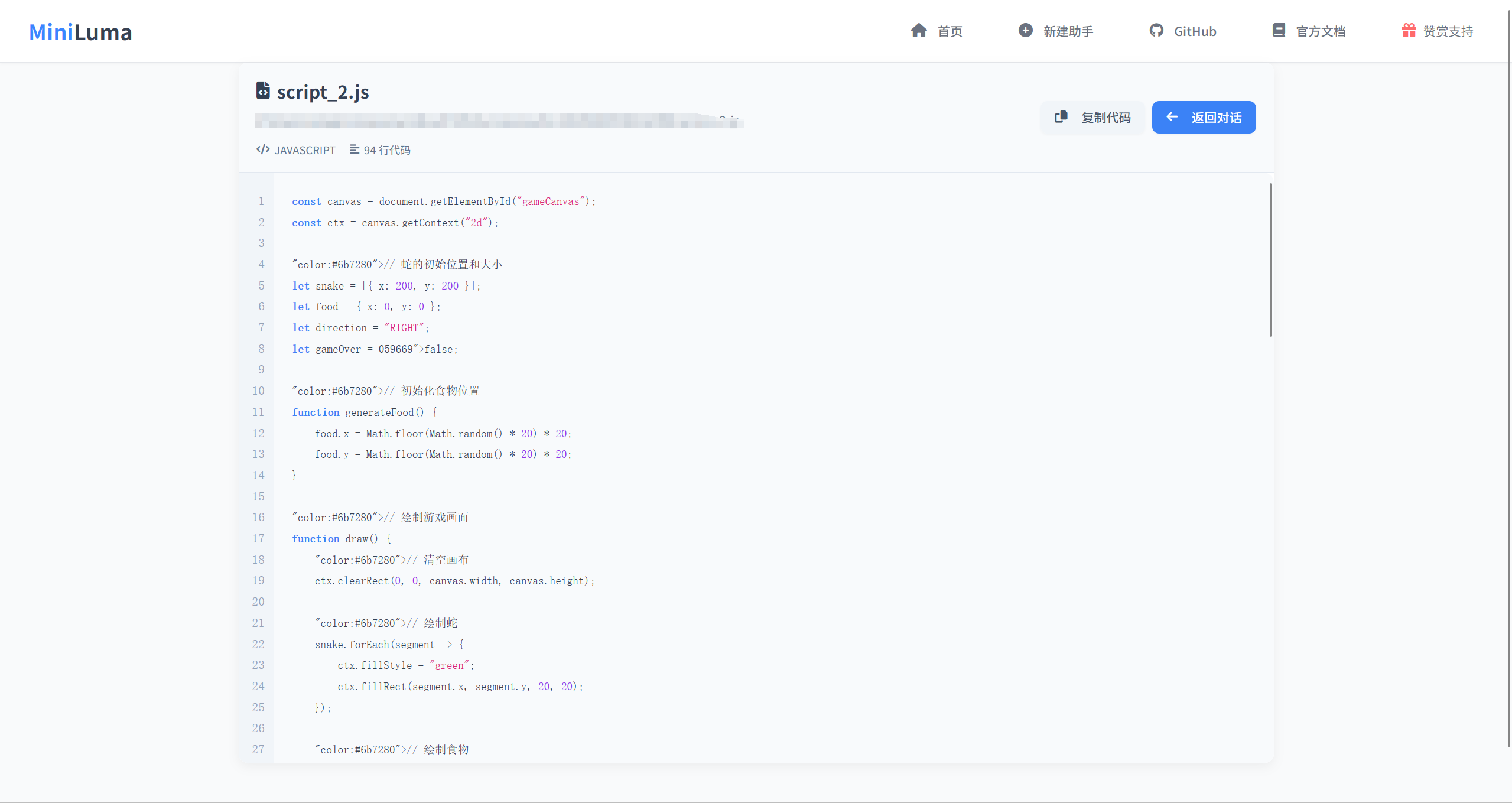Click the book icon for 官方文档

pos(1279,31)
